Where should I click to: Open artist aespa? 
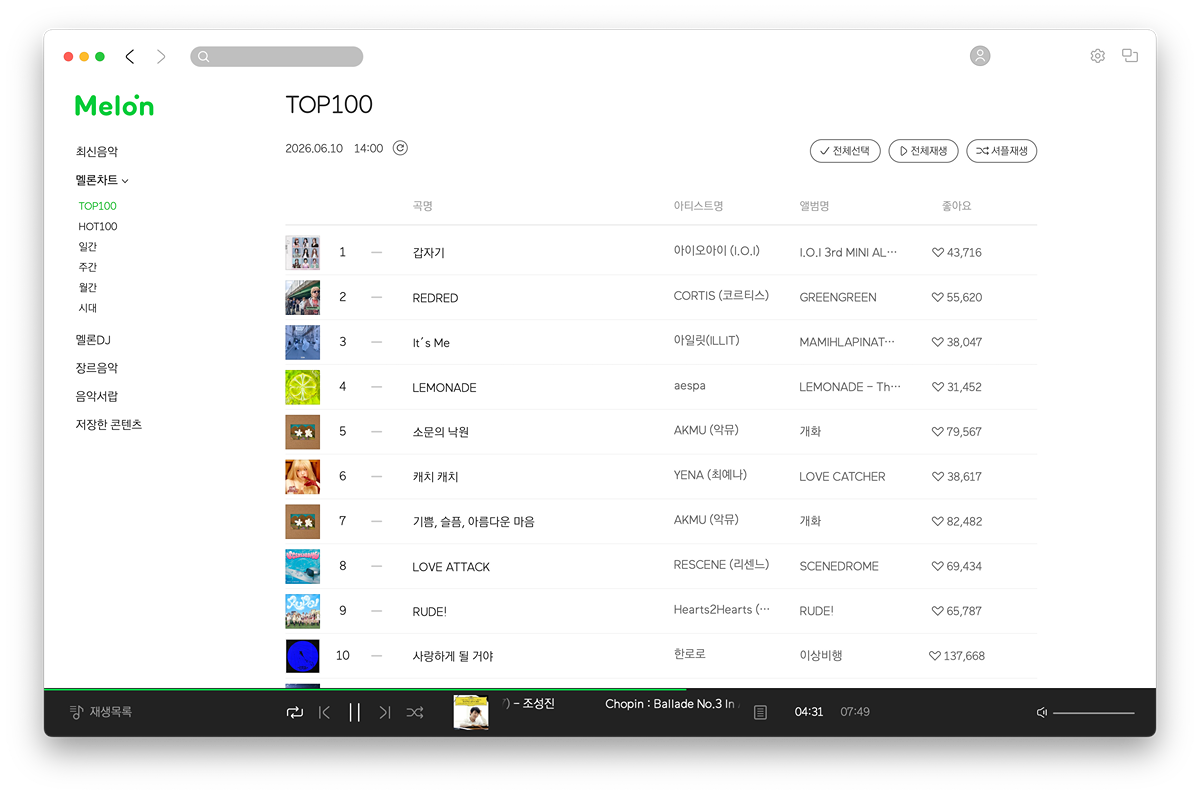(690, 385)
